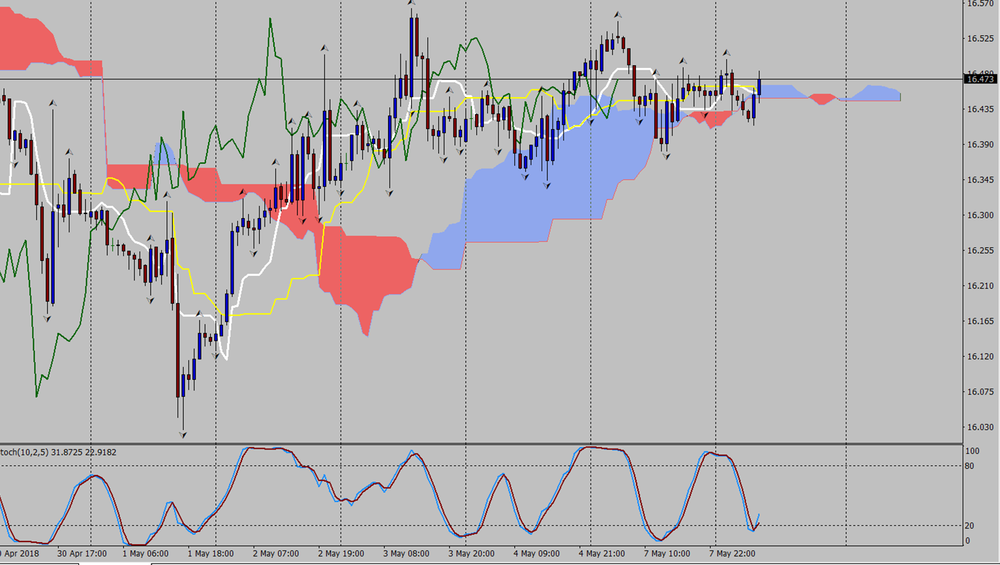Click the stochastic 20 level label
Screen dimensions: 1000x565
tap(969, 525)
